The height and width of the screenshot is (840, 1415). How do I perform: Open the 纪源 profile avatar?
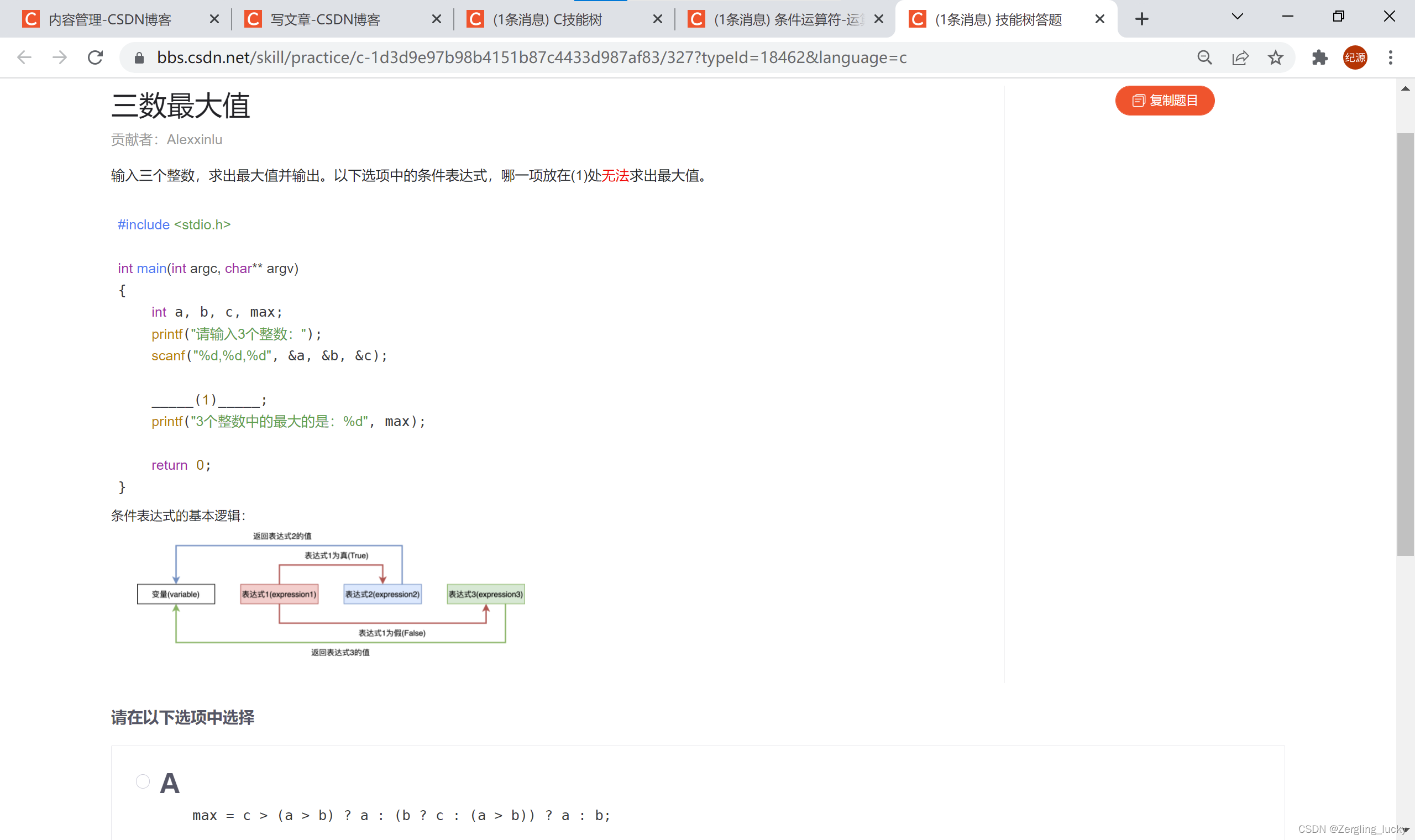[x=1355, y=57]
